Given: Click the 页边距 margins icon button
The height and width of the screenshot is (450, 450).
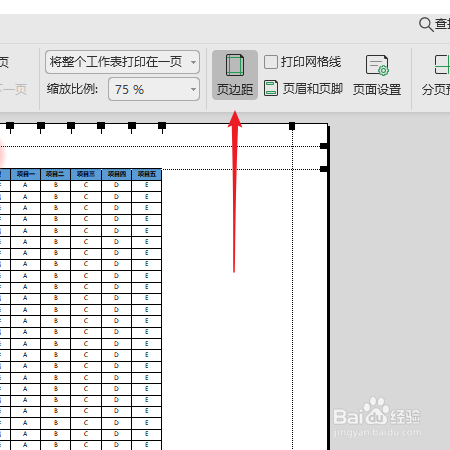Looking at the screenshot, I should (x=235, y=75).
